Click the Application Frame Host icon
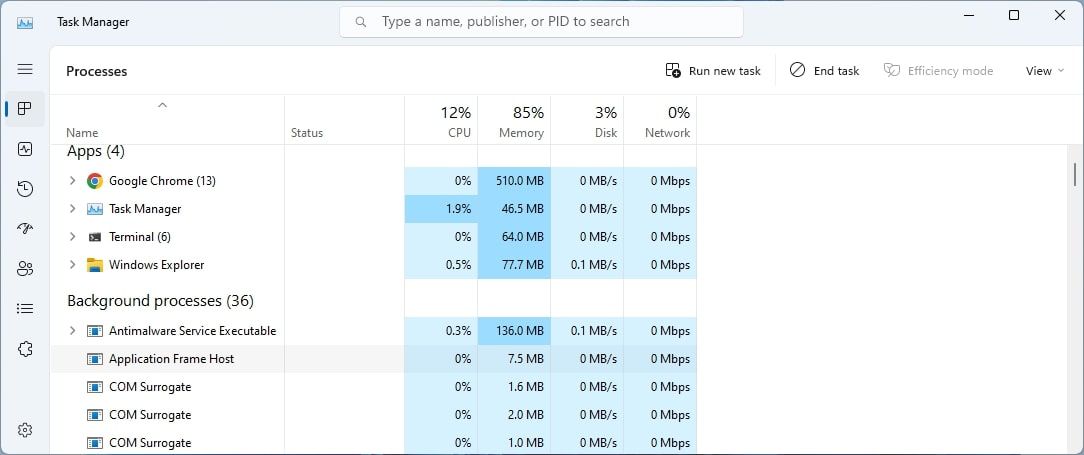Screen dimensions: 1084x455 [95, 359]
